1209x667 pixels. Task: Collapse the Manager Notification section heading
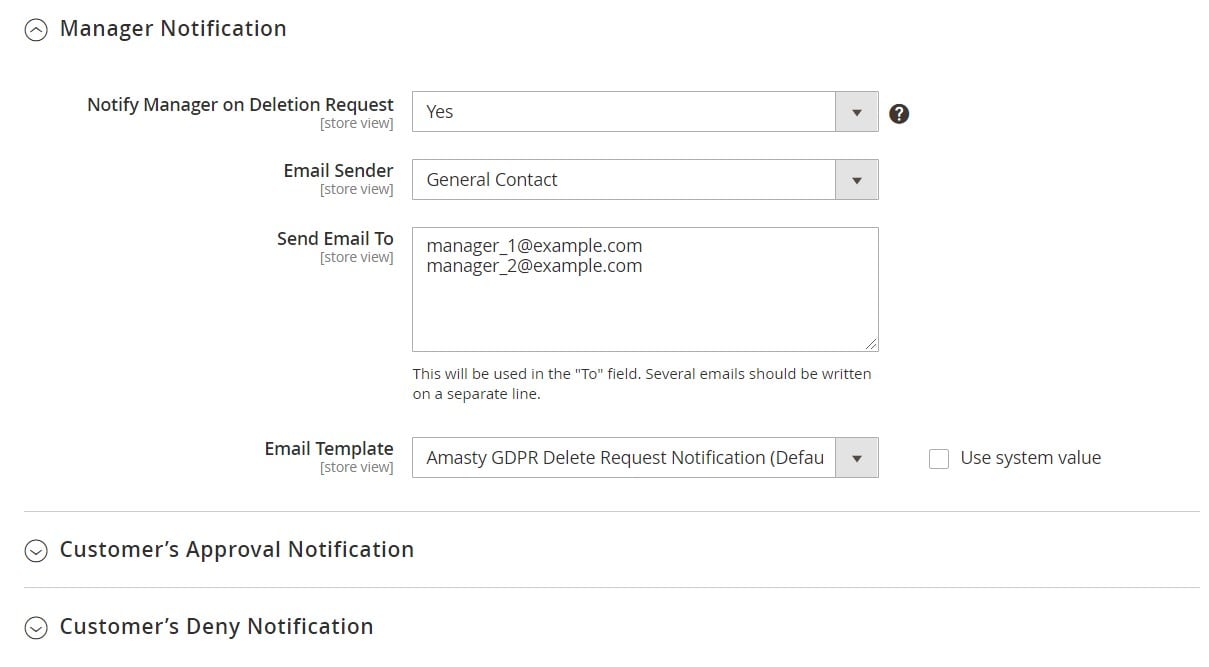173,29
